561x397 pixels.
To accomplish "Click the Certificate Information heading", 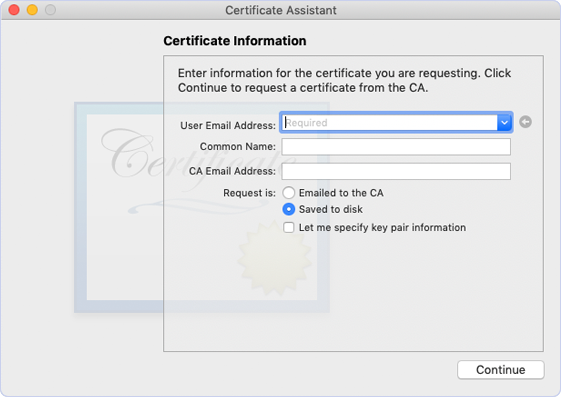I will [235, 41].
